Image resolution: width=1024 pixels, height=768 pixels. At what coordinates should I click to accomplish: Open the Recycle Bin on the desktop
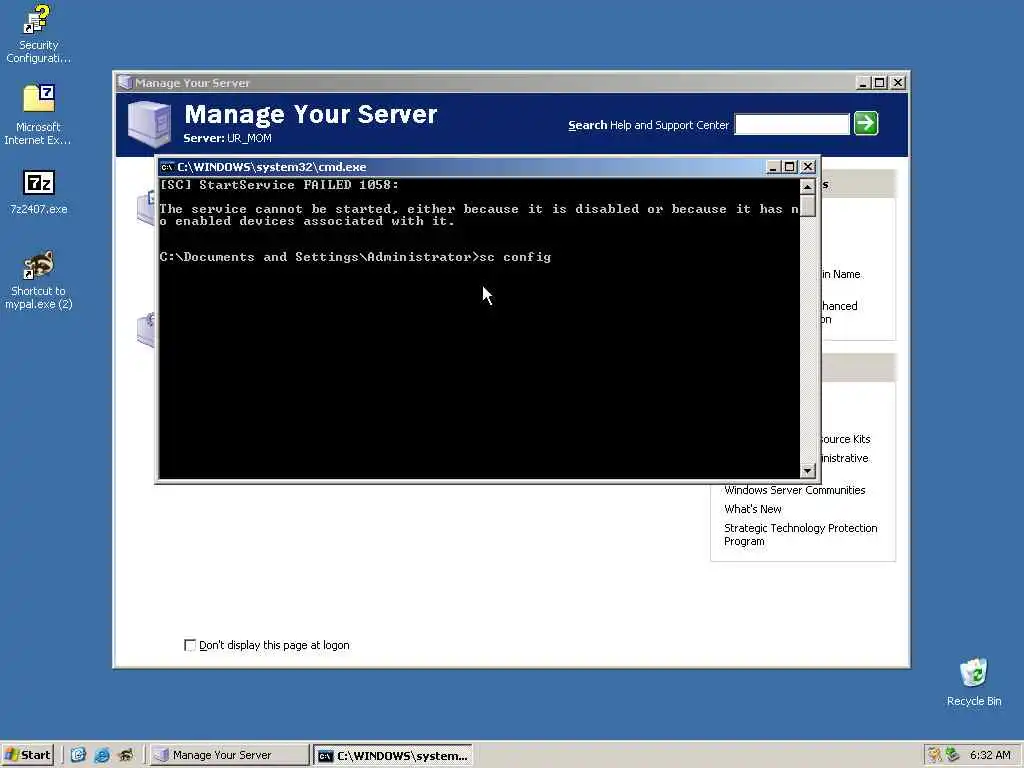coord(973,682)
